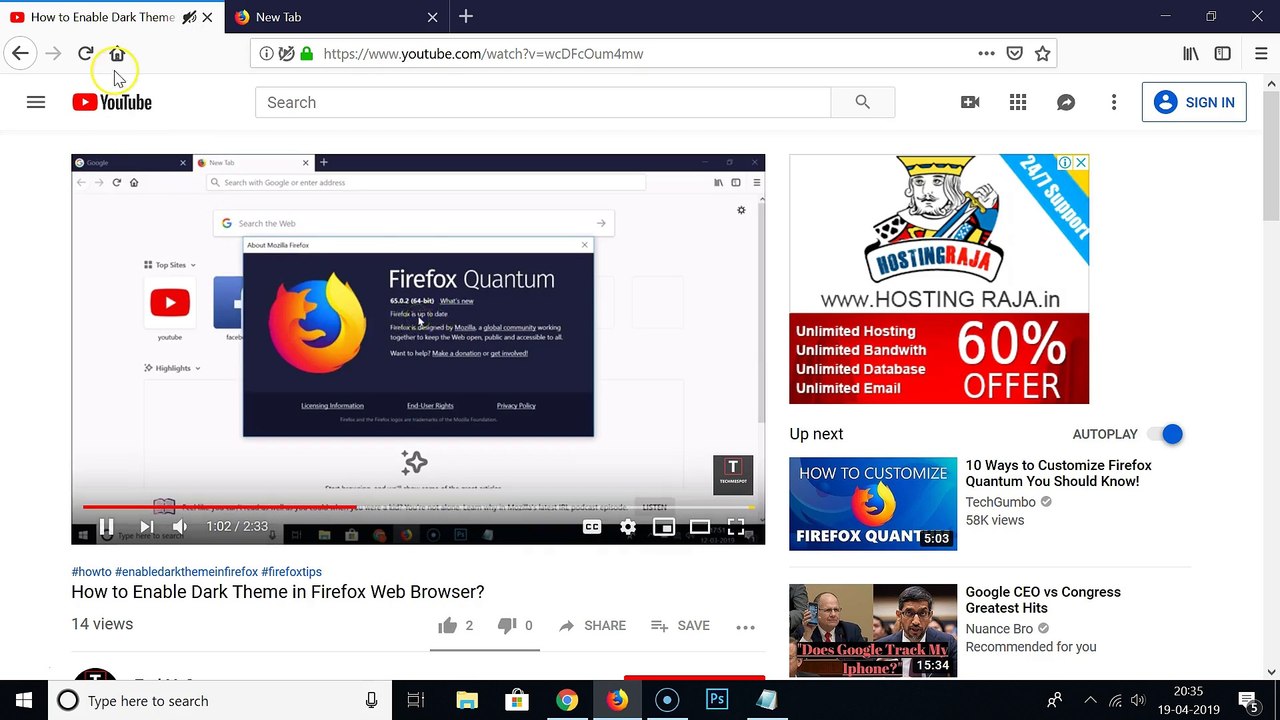
Task: Reload the current page
Action: point(86,54)
